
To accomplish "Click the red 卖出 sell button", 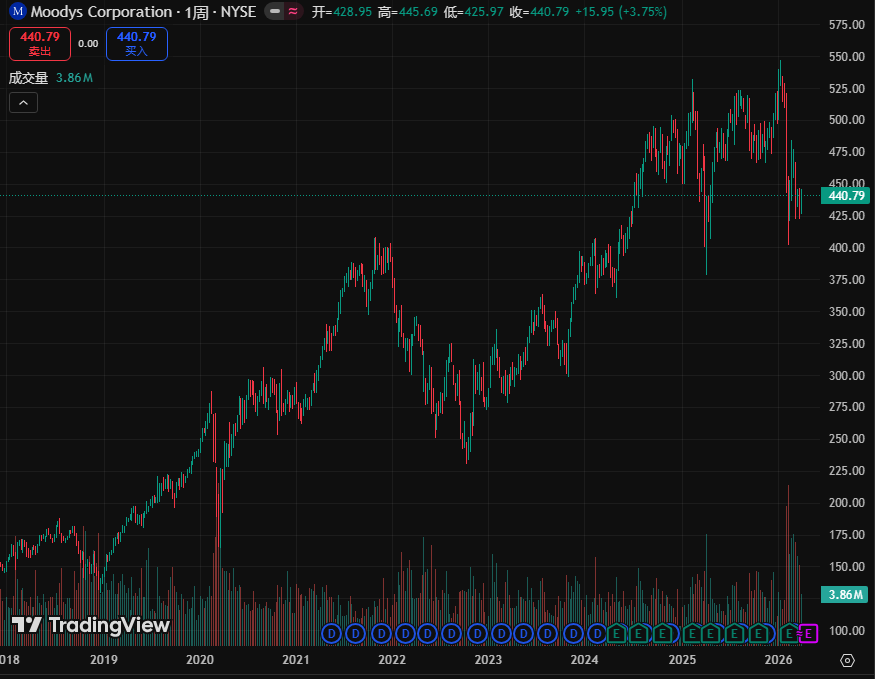I will click(40, 43).
